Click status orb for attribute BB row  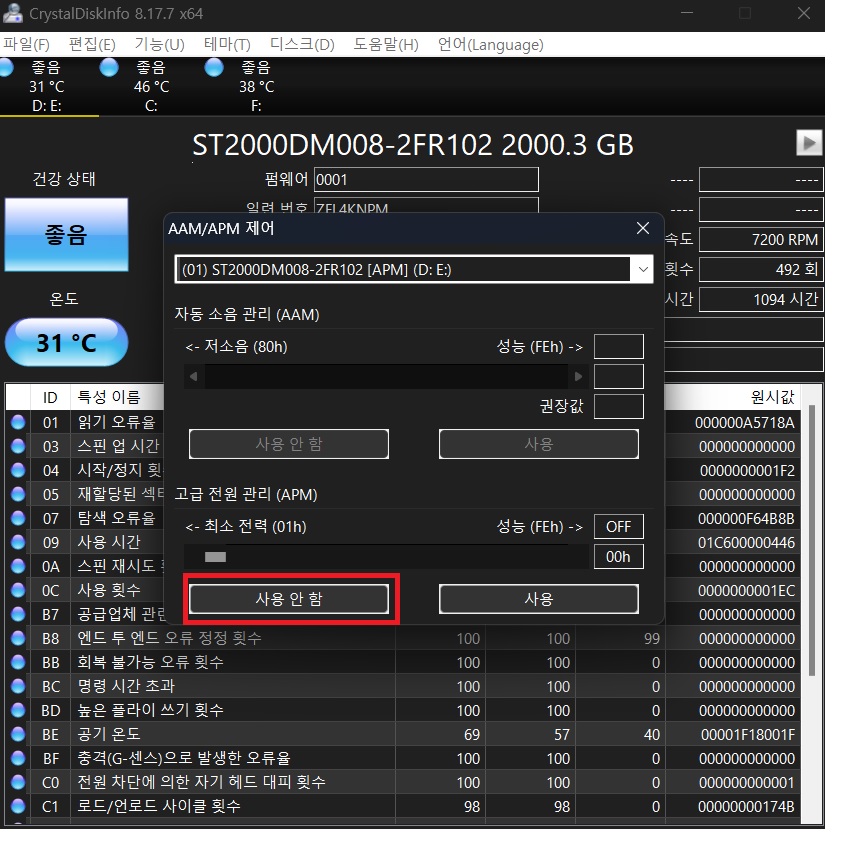[x=18, y=662]
